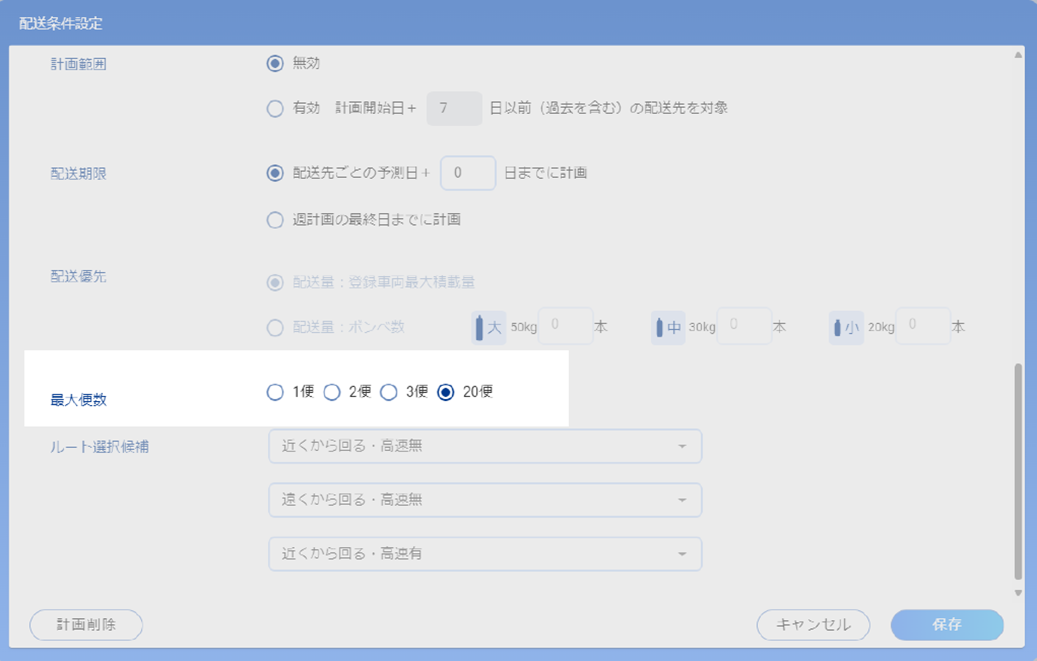The image size is (1037, 661).
Task: Focus the 20kg cylinder count field
Action: pos(923,326)
